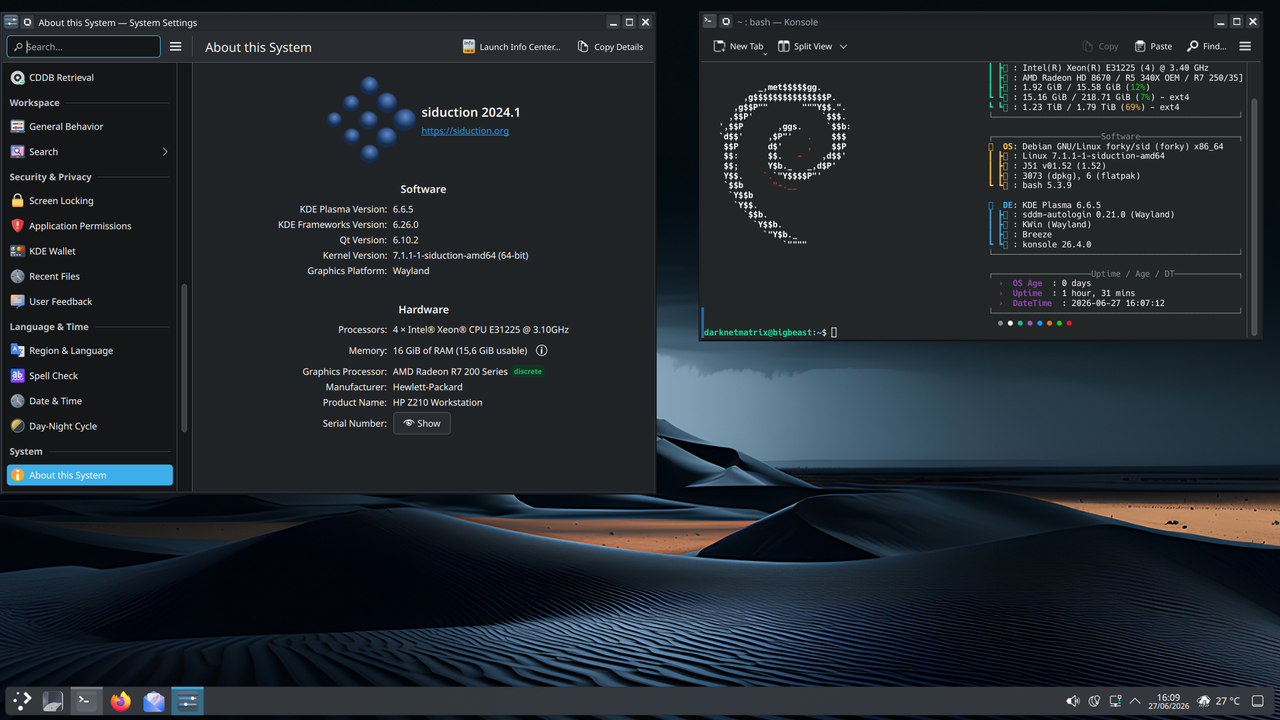Image resolution: width=1280 pixels, height=720 pixels.
Task: Toggle the Konsole pin-on-all-desktops button
Action: 725,20
